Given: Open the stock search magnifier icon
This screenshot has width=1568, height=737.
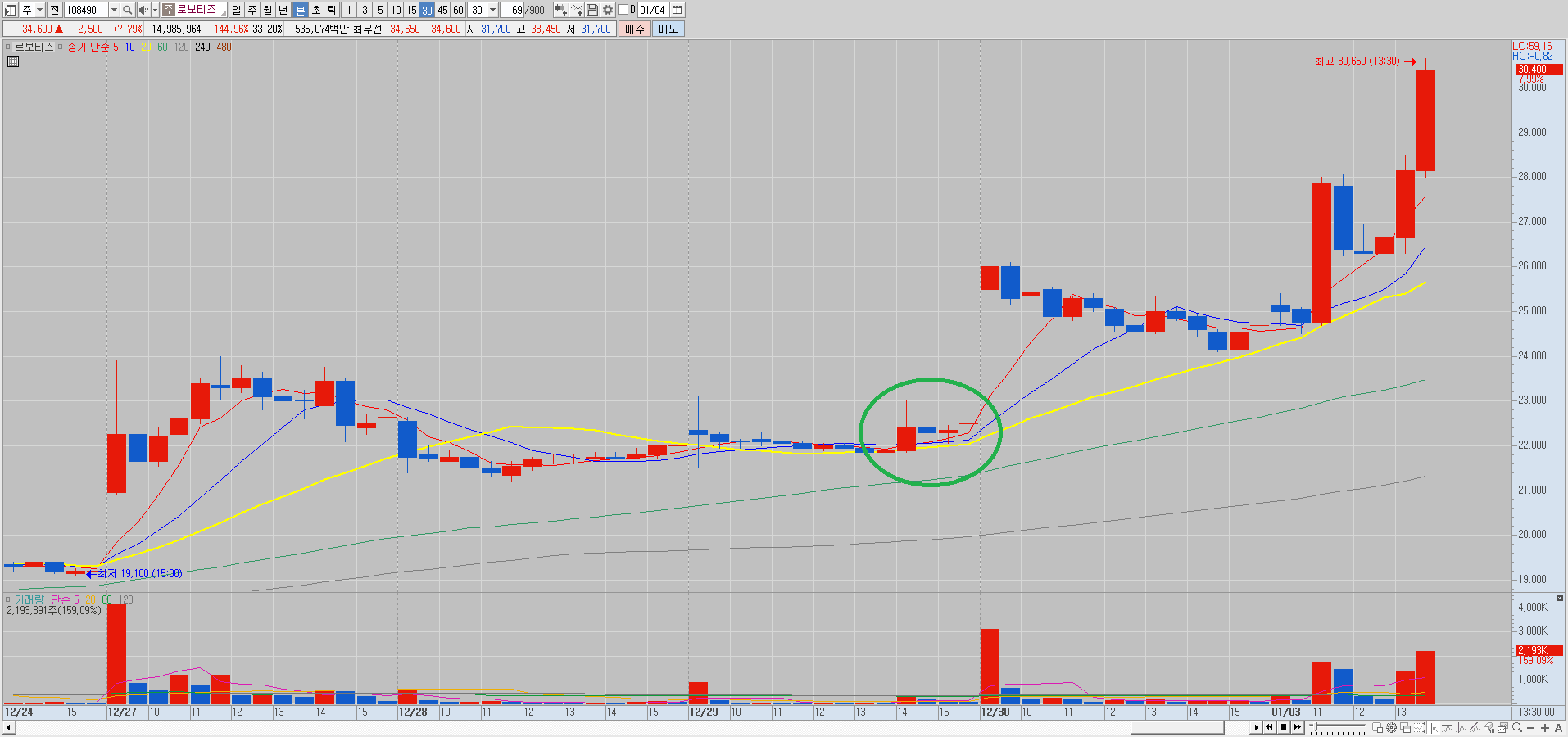Looking at the screenshot, I should pos(128,10).
